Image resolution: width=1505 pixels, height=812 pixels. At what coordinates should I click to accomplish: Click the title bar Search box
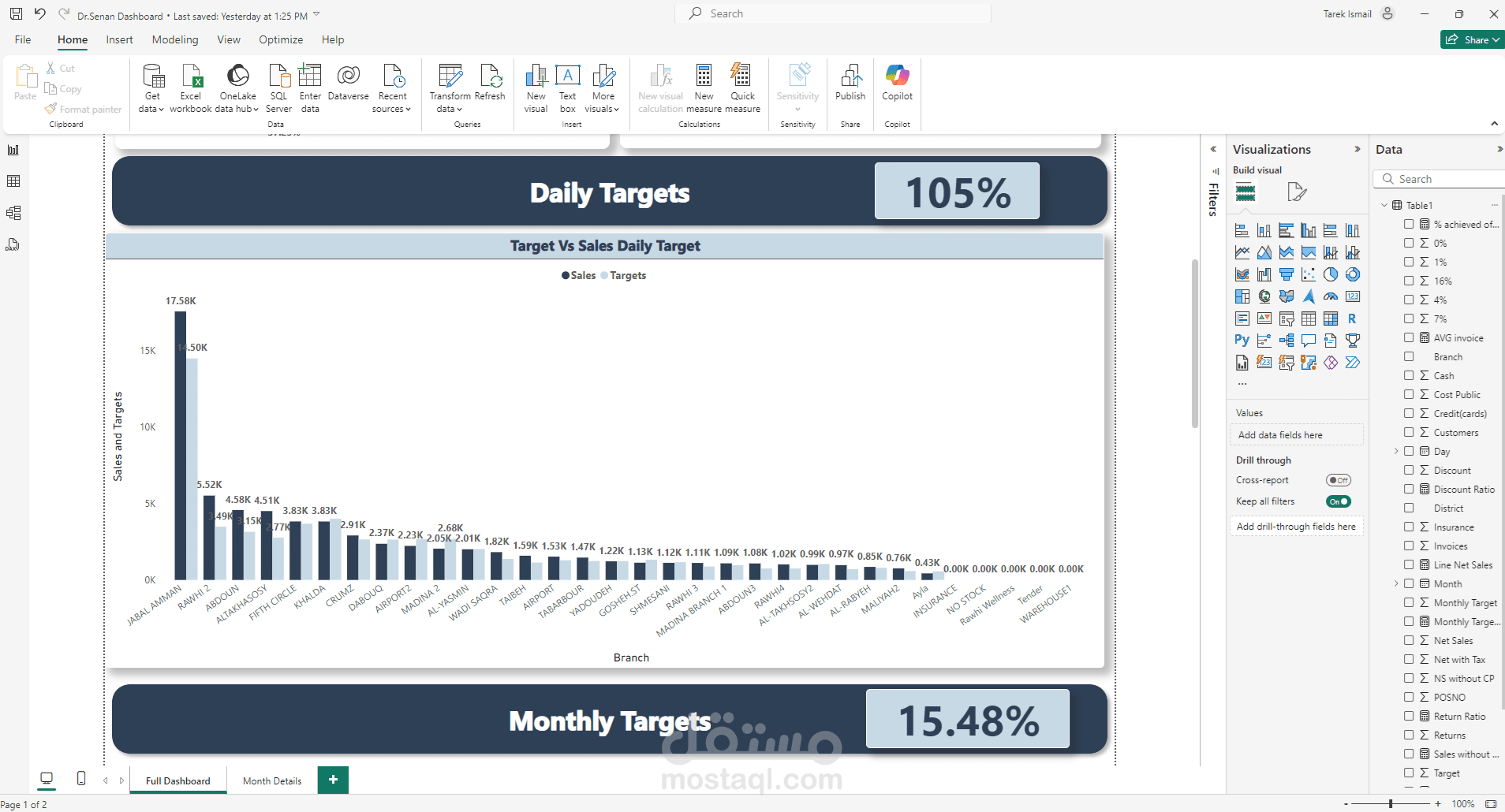(x=833, y=13)
